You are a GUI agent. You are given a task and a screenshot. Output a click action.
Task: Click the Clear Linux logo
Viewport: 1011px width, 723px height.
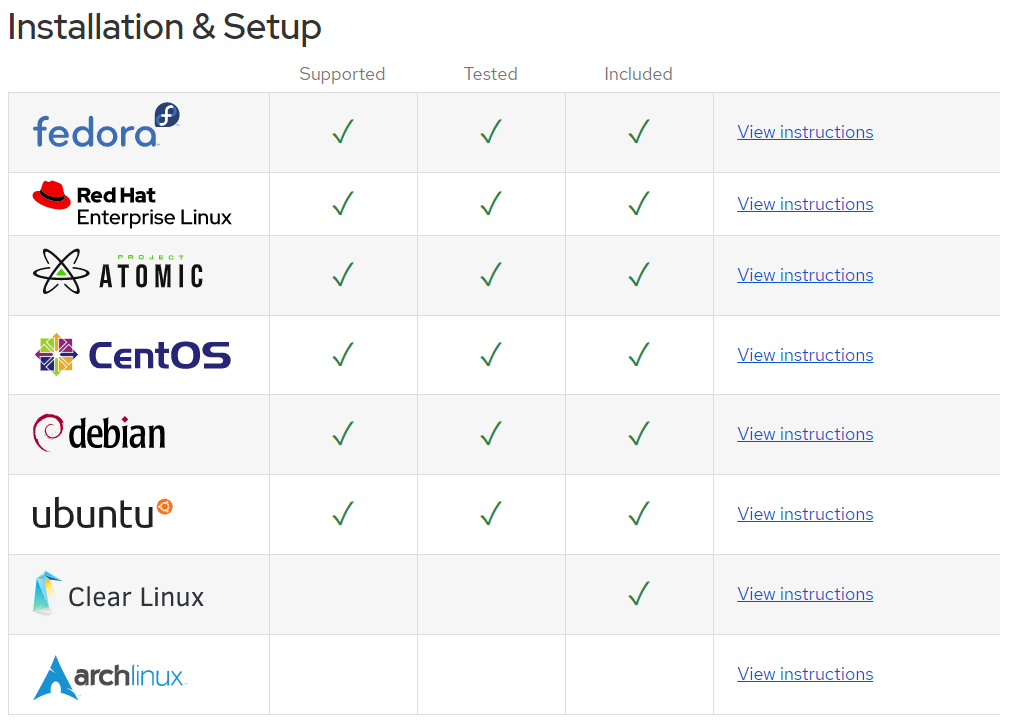tap(118, 593)
